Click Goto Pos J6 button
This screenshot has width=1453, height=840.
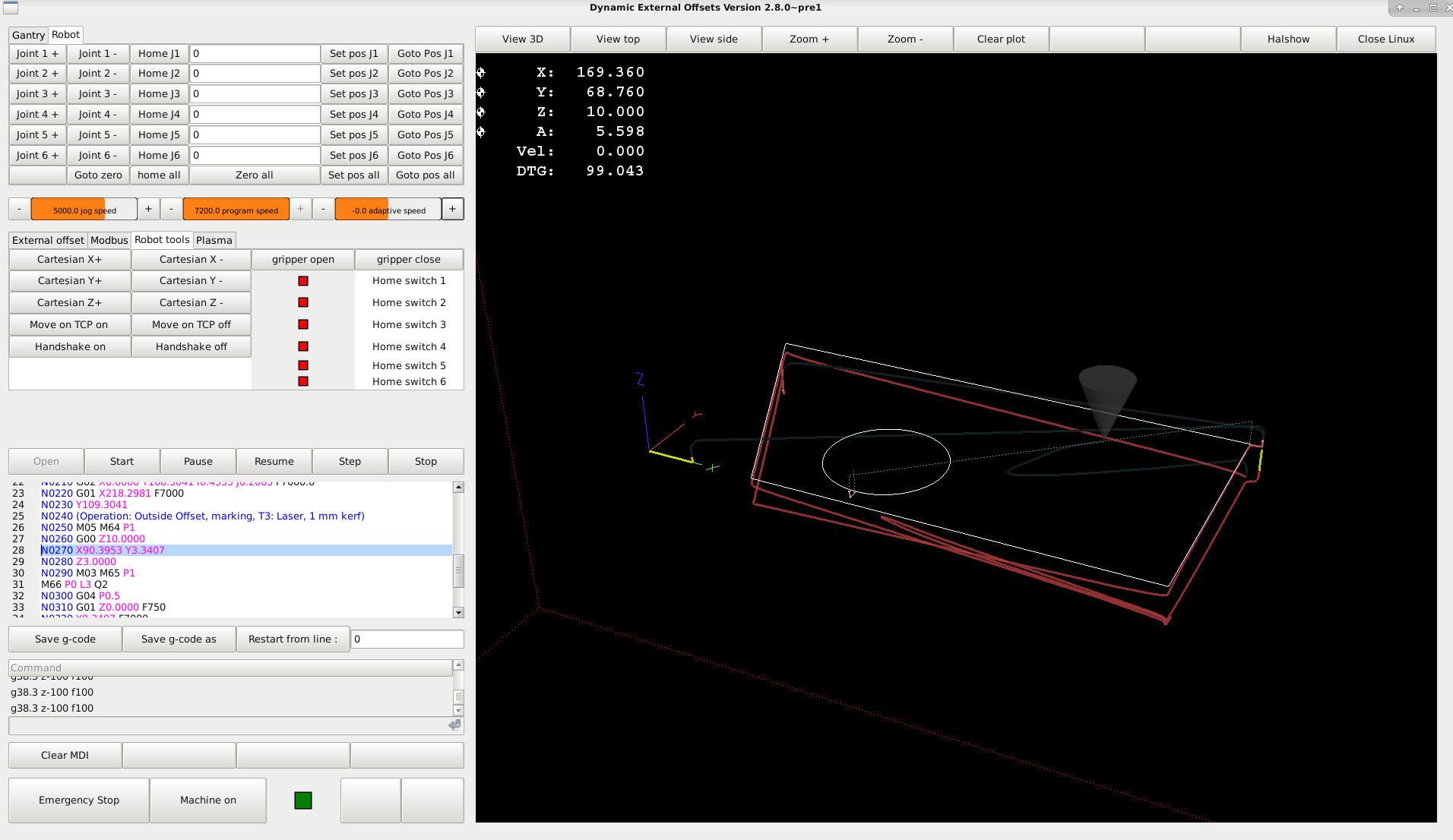pos(426,155)
